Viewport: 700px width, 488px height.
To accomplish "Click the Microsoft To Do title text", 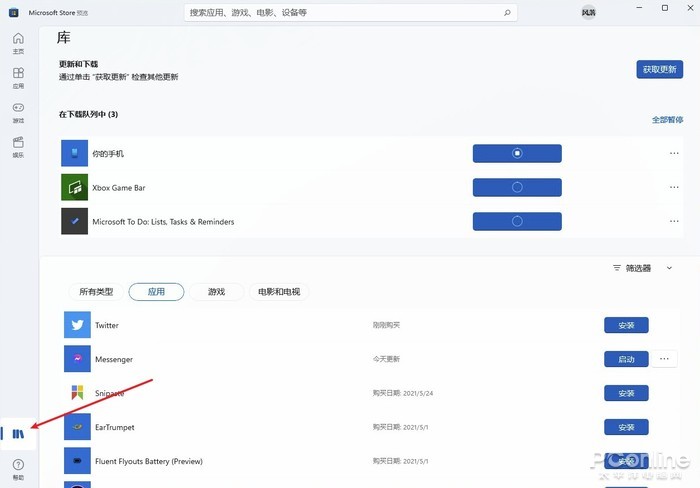I will pos(163,222).
